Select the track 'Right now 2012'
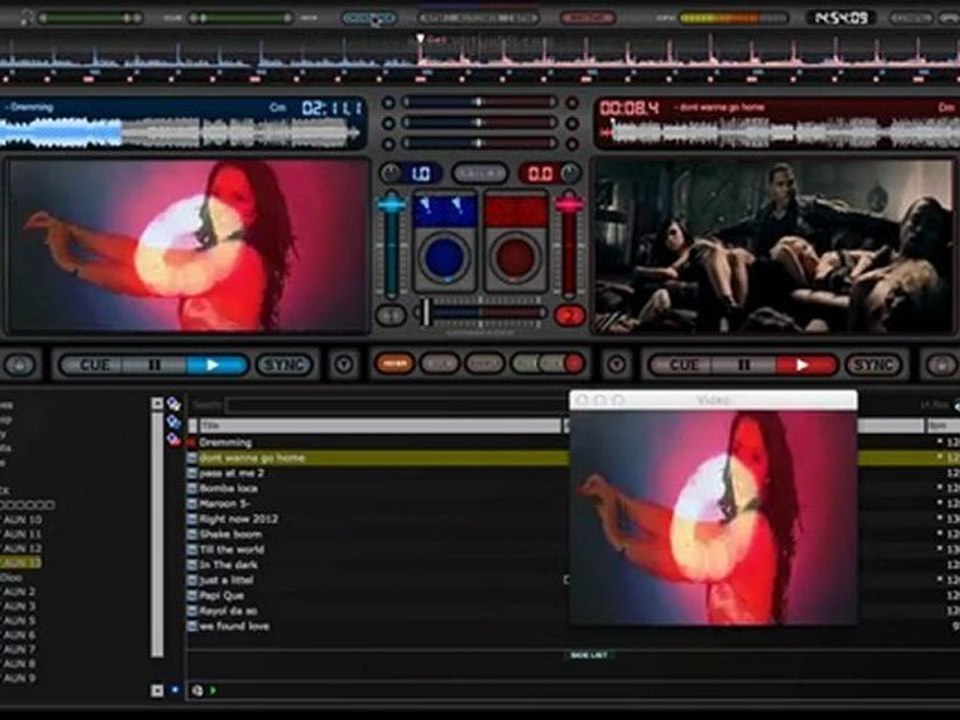The height and width of the screenshot is (720, 960). [x=239, y=519]
